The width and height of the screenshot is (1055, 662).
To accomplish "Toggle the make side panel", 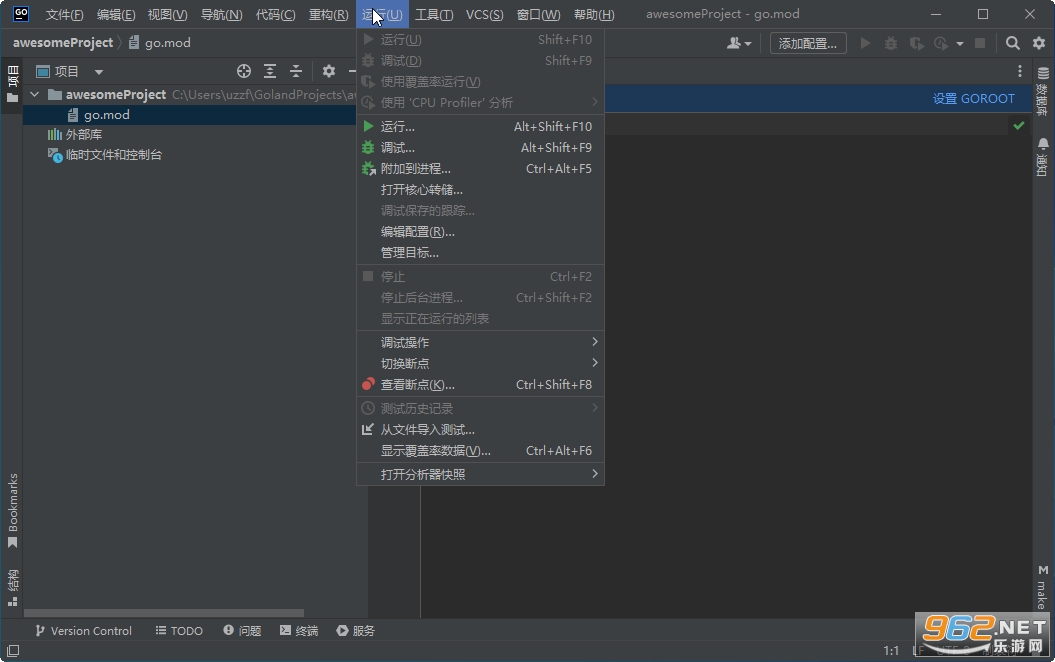I will pyautogui.click(x=1042, y=587).
